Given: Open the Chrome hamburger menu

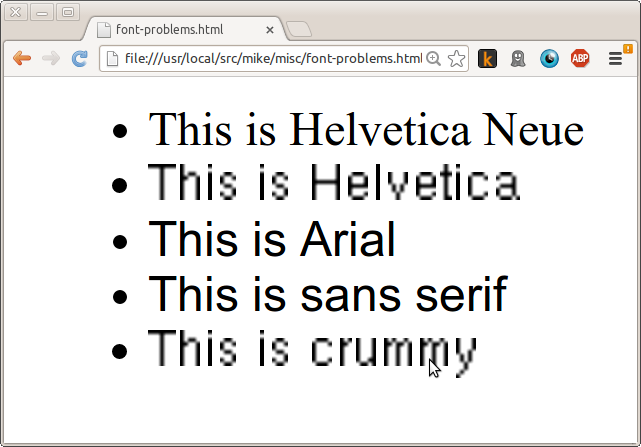Looking at the screenshot, I should click(615, 58).
